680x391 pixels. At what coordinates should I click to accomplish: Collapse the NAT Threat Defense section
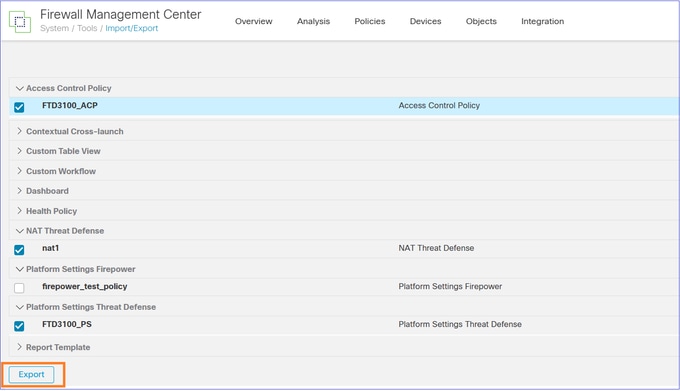click(x=19, y=231)
